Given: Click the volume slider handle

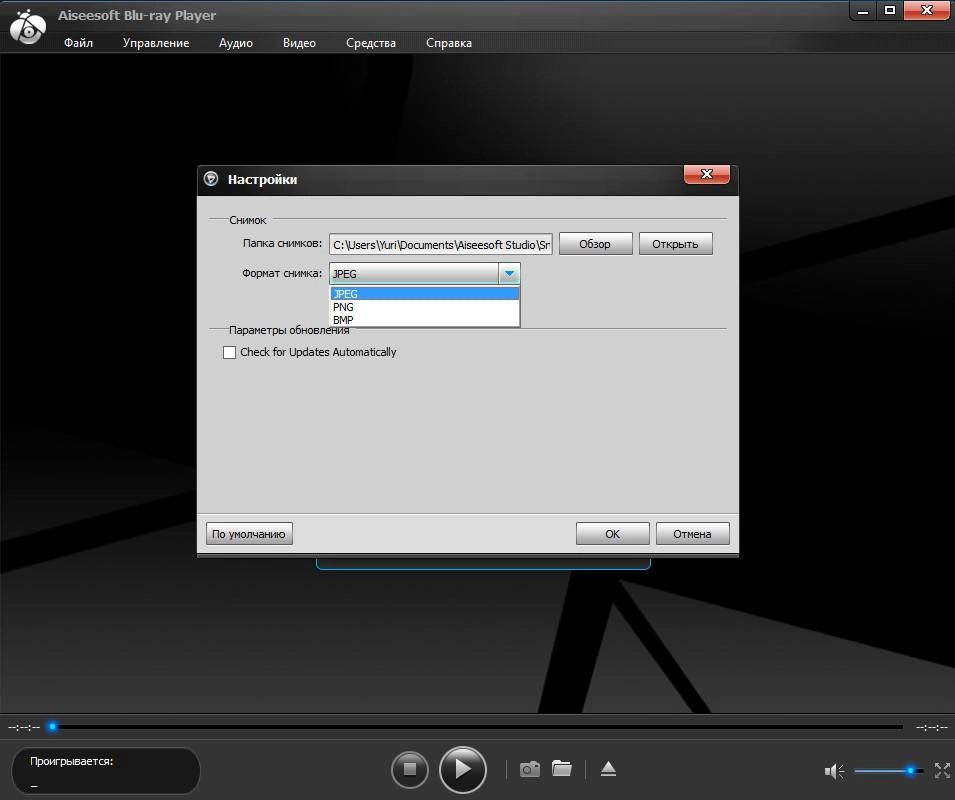Looking at the screenshot, I should [x=911, y=771].
